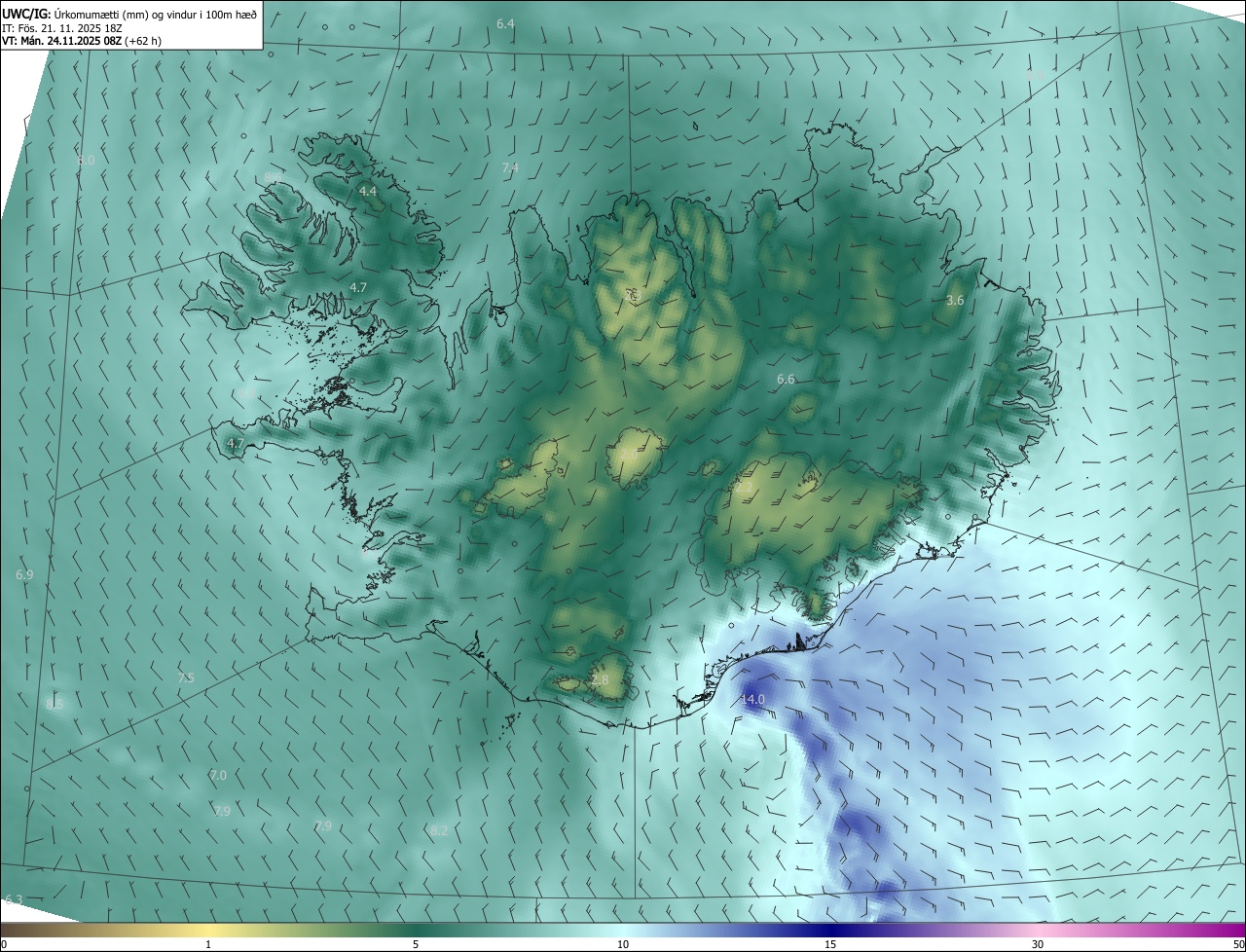Click the 'IT: Fös. 21. 11. 2025 18Z' line

click(61, 27)
